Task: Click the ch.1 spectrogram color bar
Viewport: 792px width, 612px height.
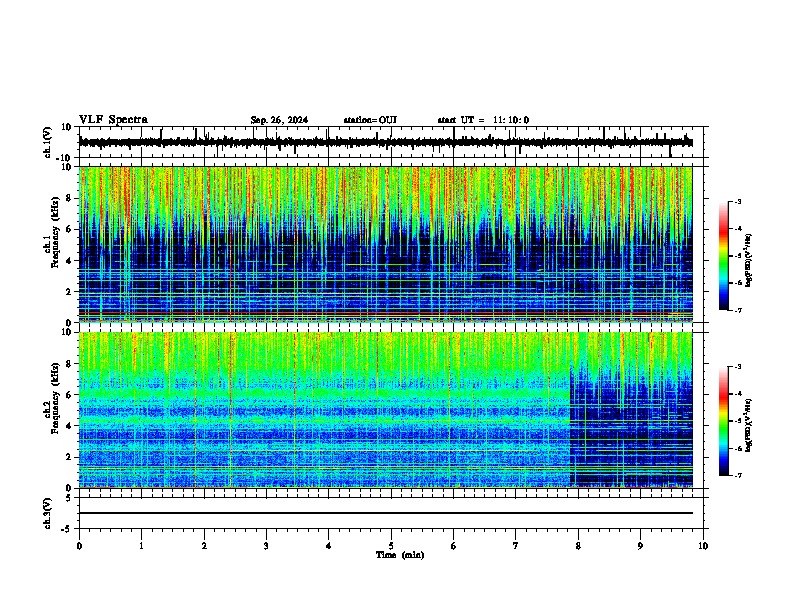Action: pos(724,256)
